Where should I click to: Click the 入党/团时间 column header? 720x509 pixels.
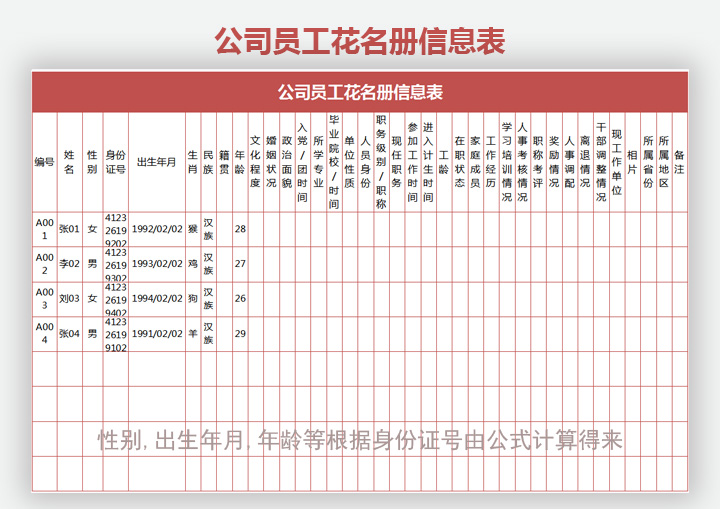302,162
